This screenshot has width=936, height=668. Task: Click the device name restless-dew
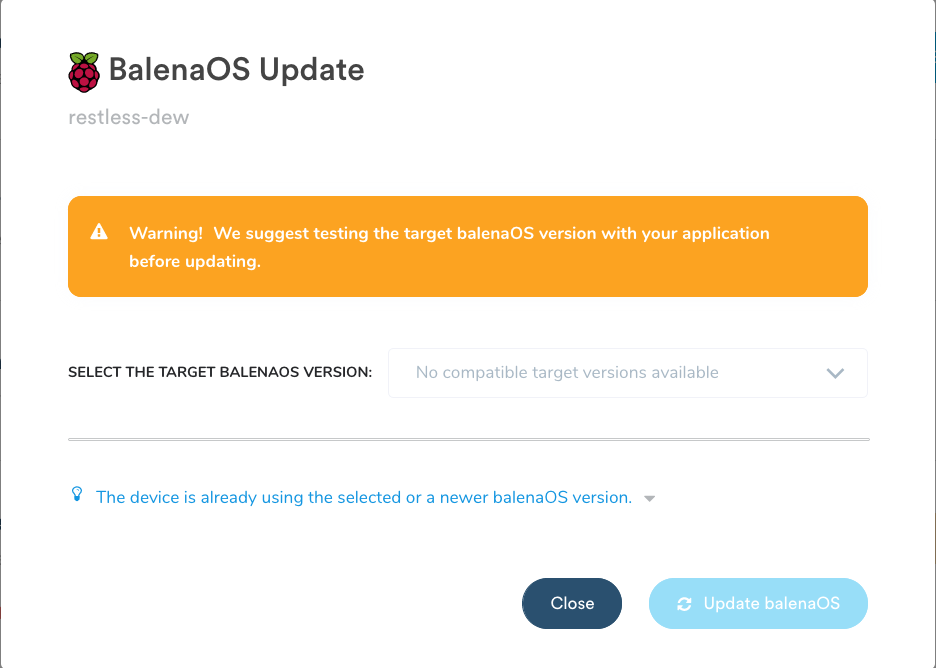128,117
